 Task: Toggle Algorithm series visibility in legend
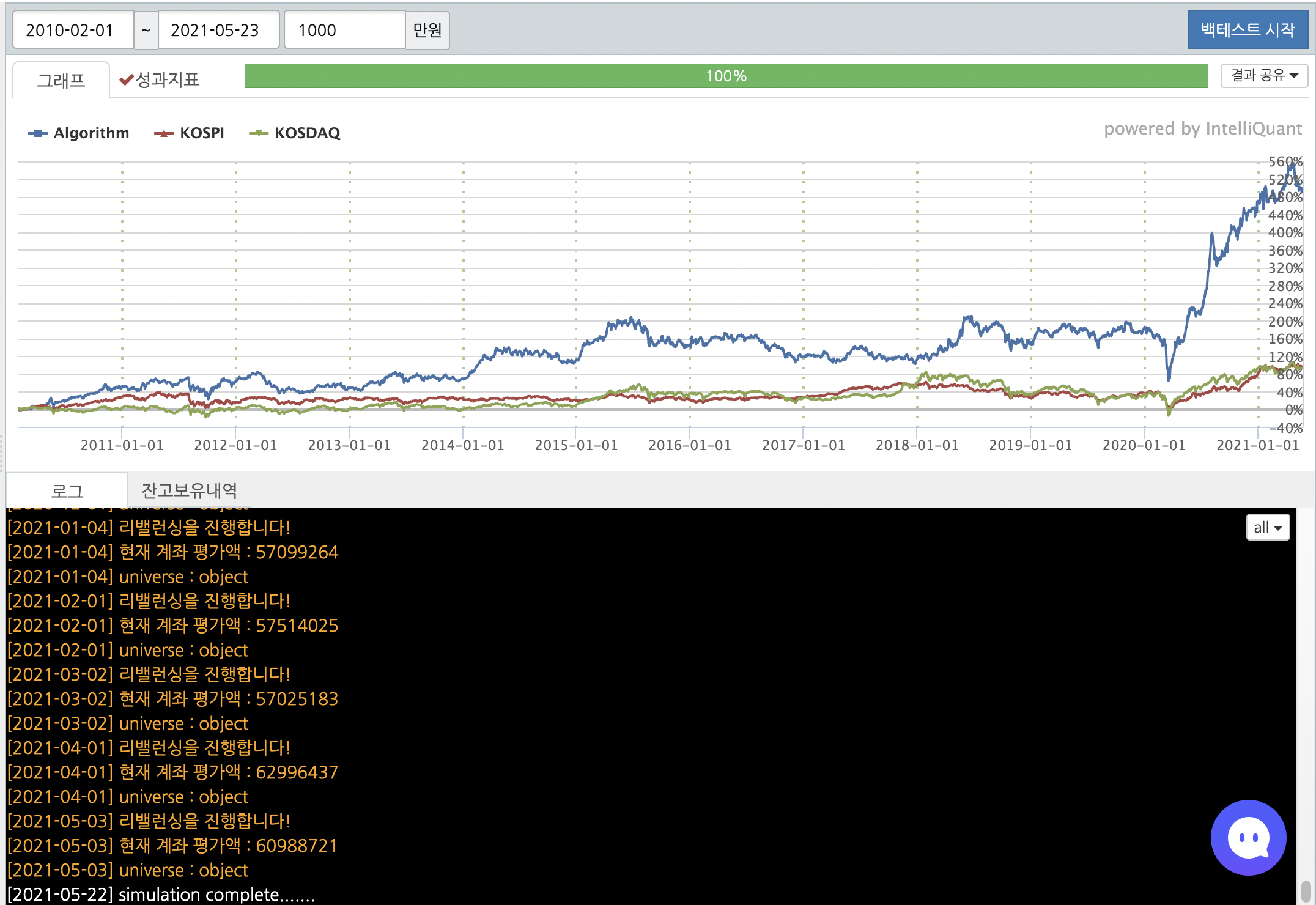coord(91,133)
